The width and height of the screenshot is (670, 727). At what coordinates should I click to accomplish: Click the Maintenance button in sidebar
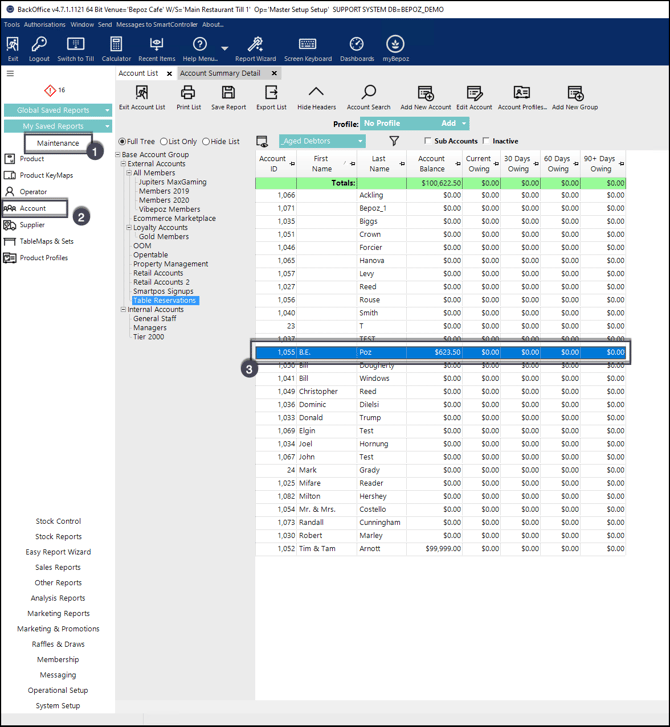coord(58,143)
